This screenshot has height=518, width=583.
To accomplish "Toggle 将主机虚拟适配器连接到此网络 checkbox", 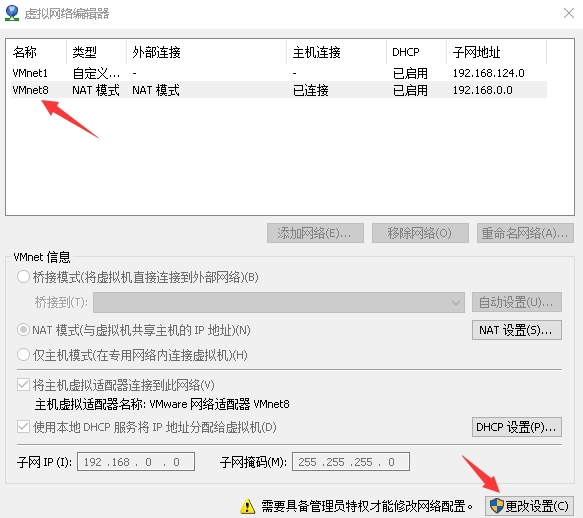I will coord(23,385).
